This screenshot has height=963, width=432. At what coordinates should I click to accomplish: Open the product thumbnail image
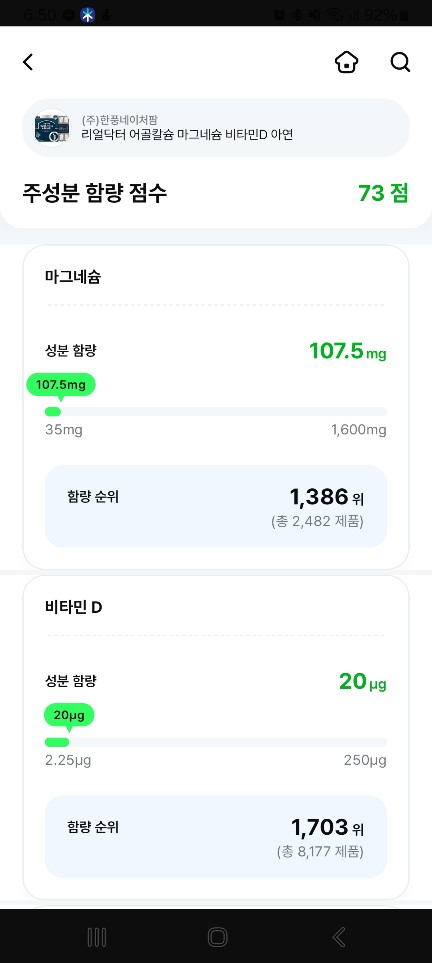[x=52, y=127]
